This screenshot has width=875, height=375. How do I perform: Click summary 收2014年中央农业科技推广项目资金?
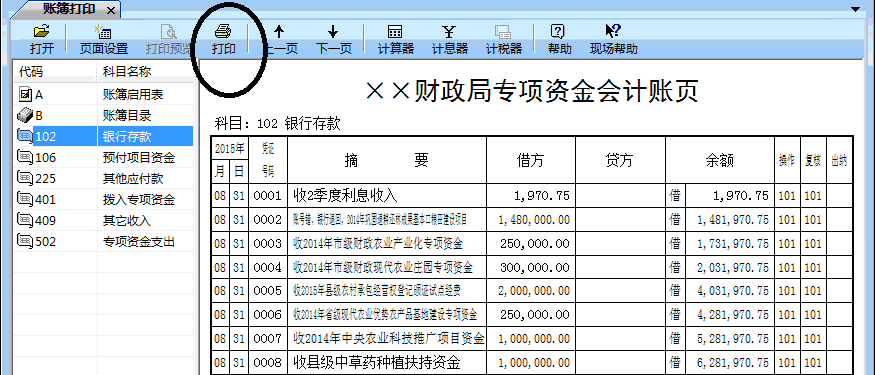(388, 339)
